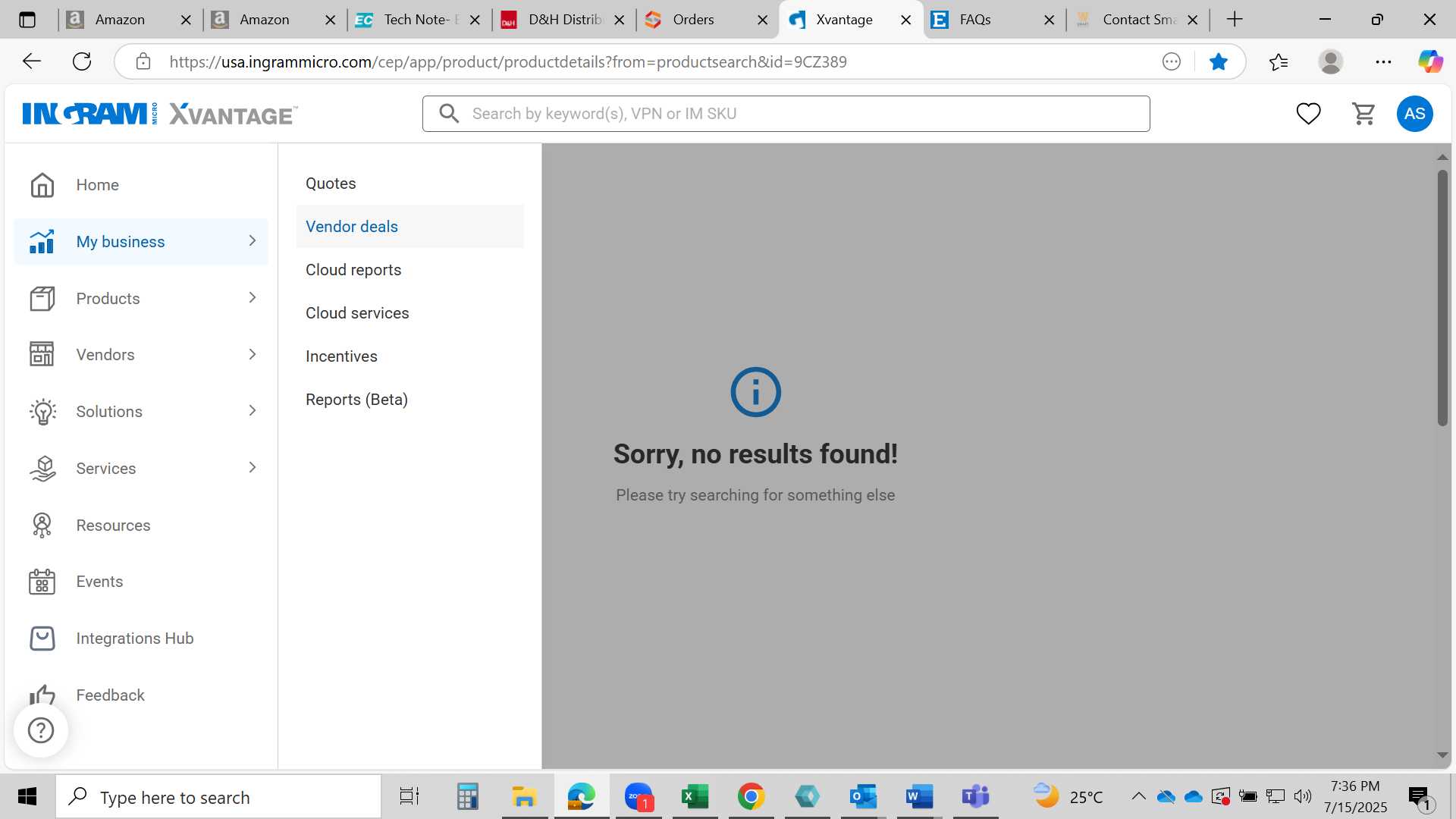The image size is (1456, 819).
Task: Click the page vertical scrollbar thumb
Action: click(x=1442, y=298)
